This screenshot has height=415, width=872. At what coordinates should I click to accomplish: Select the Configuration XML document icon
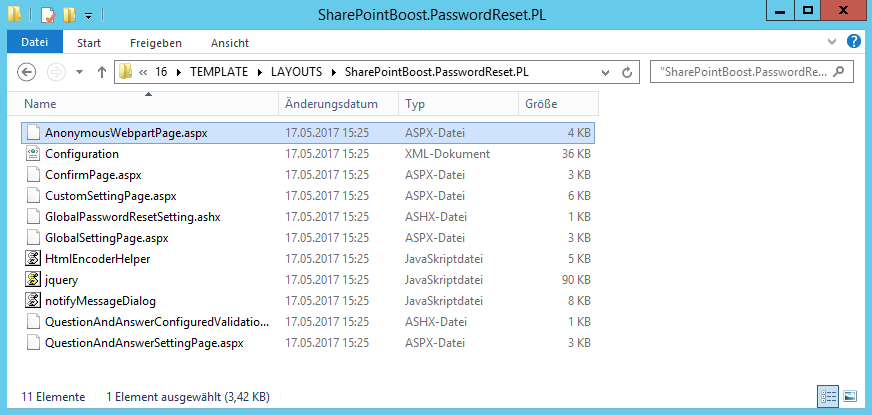[33, 154]
